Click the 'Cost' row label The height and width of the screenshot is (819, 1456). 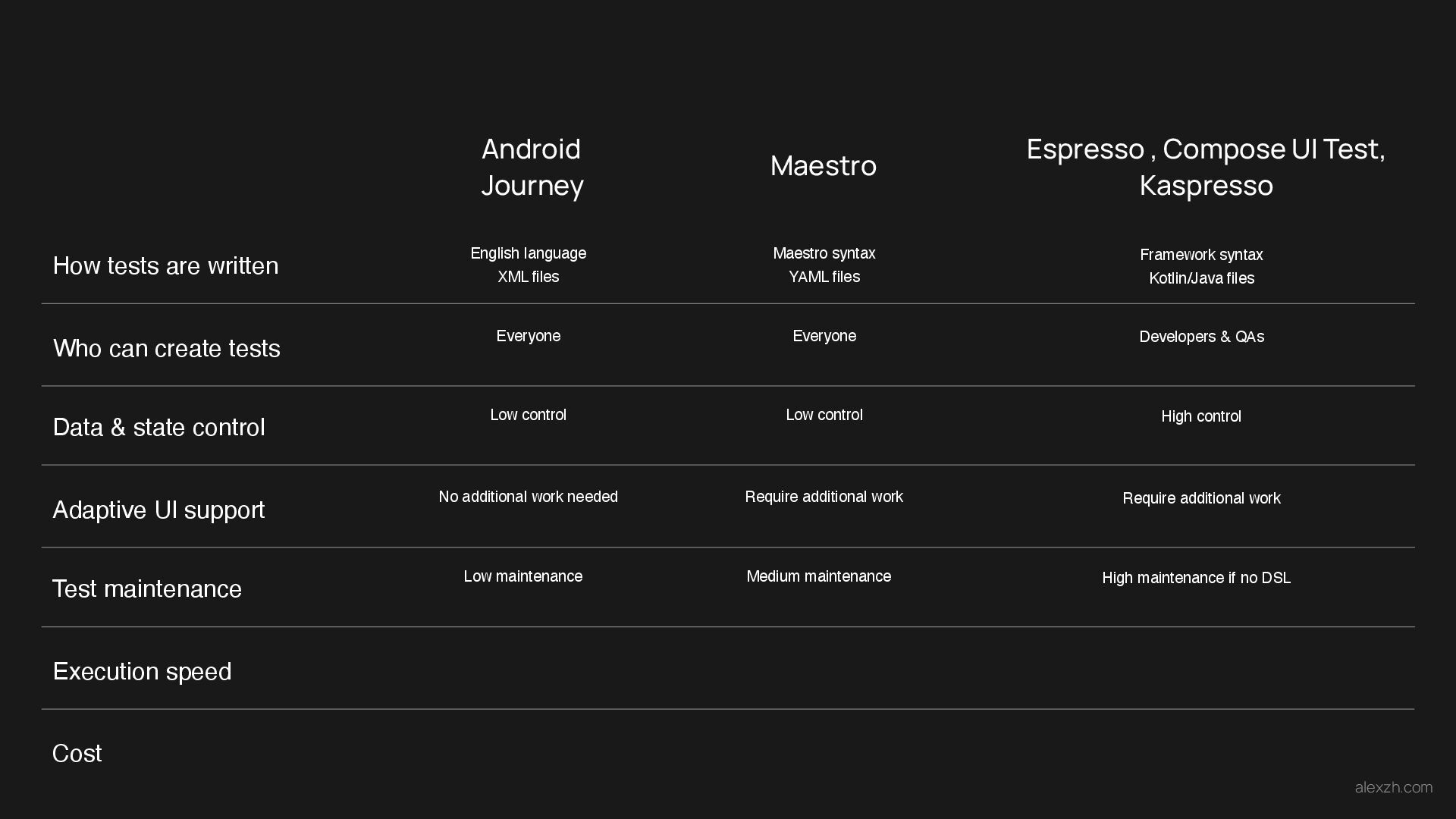77,753
